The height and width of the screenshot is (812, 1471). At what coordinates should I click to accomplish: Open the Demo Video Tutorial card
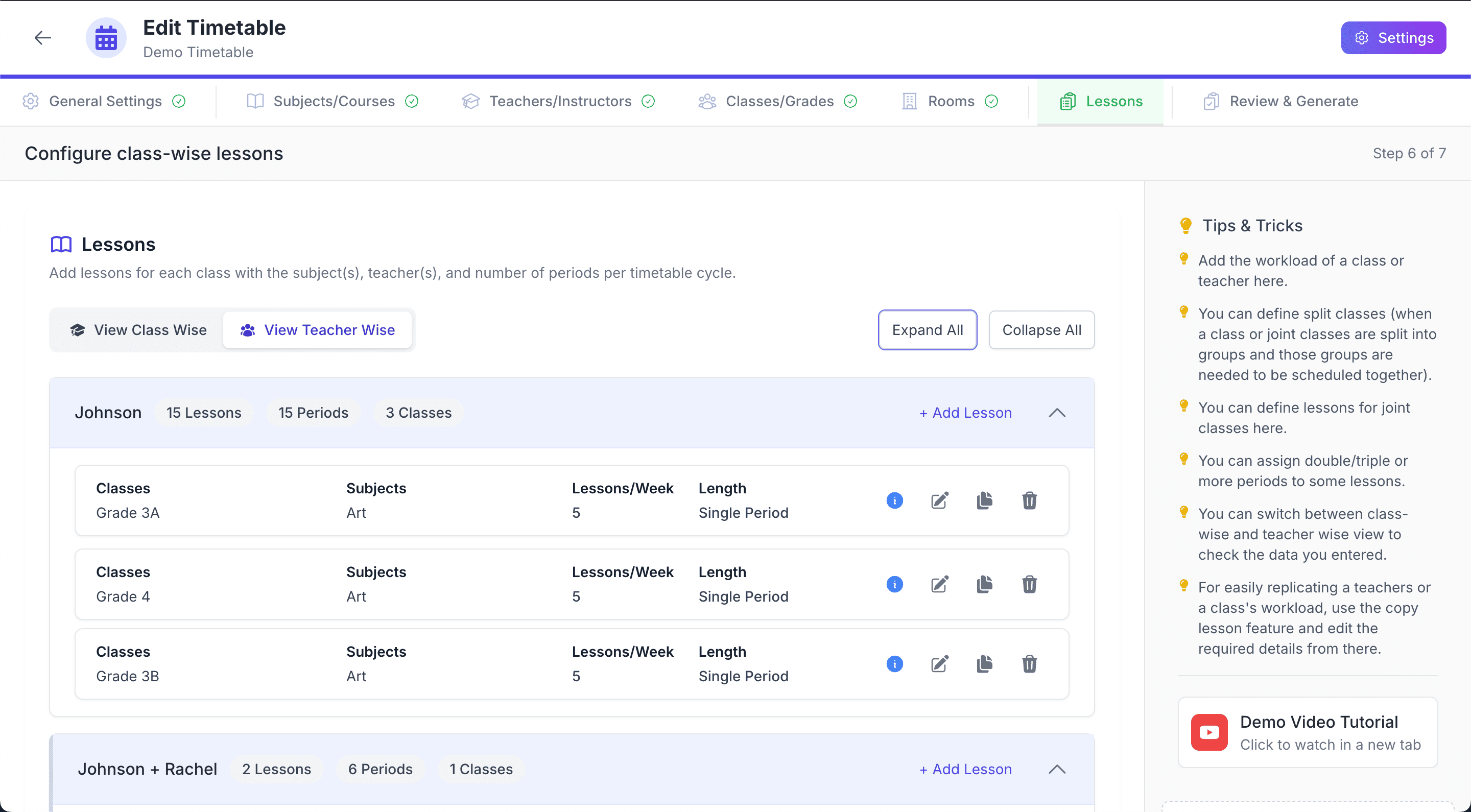(1308, 733)
